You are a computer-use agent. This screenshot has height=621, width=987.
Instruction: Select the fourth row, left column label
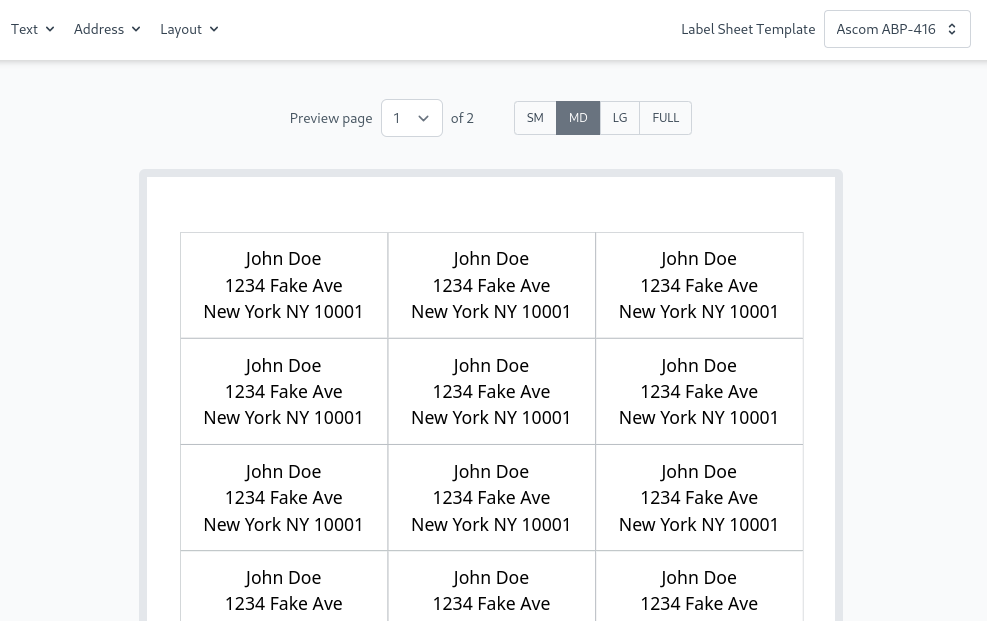point(284,590)
